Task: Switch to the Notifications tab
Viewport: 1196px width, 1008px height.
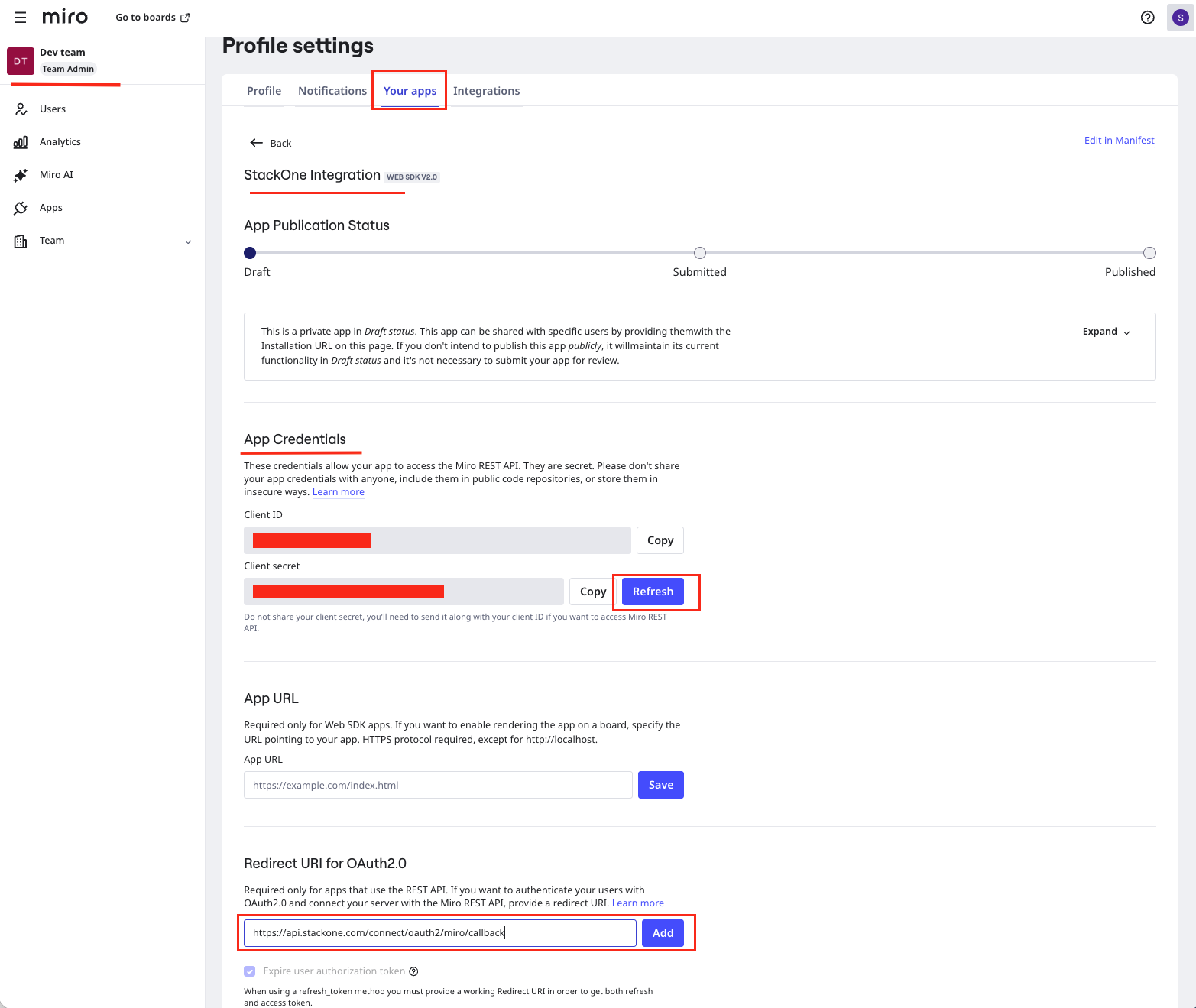Action: click(332, 91)
